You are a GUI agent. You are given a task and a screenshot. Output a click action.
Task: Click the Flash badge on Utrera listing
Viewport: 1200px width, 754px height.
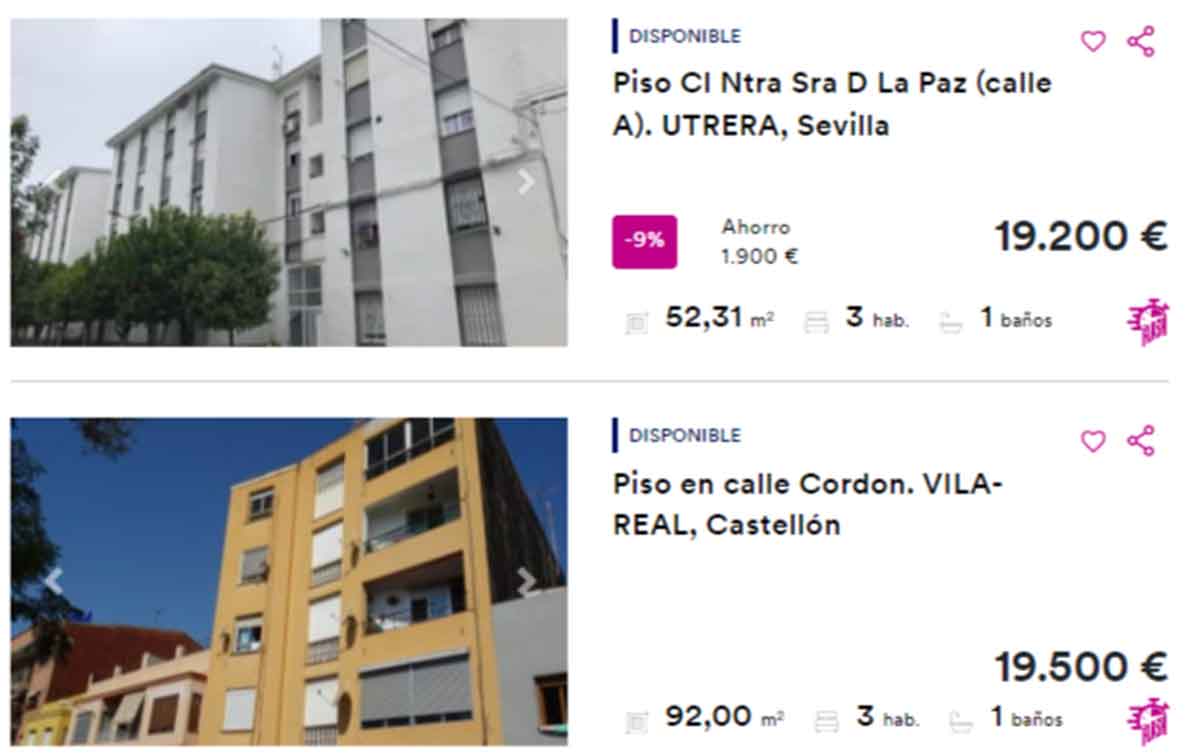[1148, 322]
